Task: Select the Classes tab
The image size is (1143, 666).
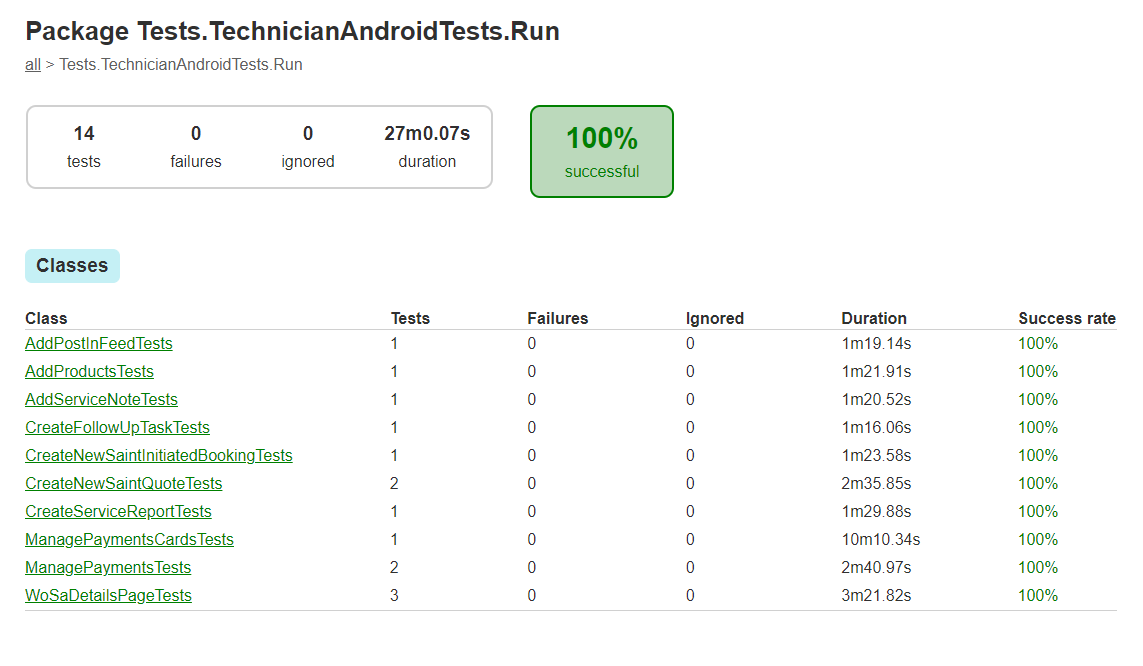Action: (72, 266)
